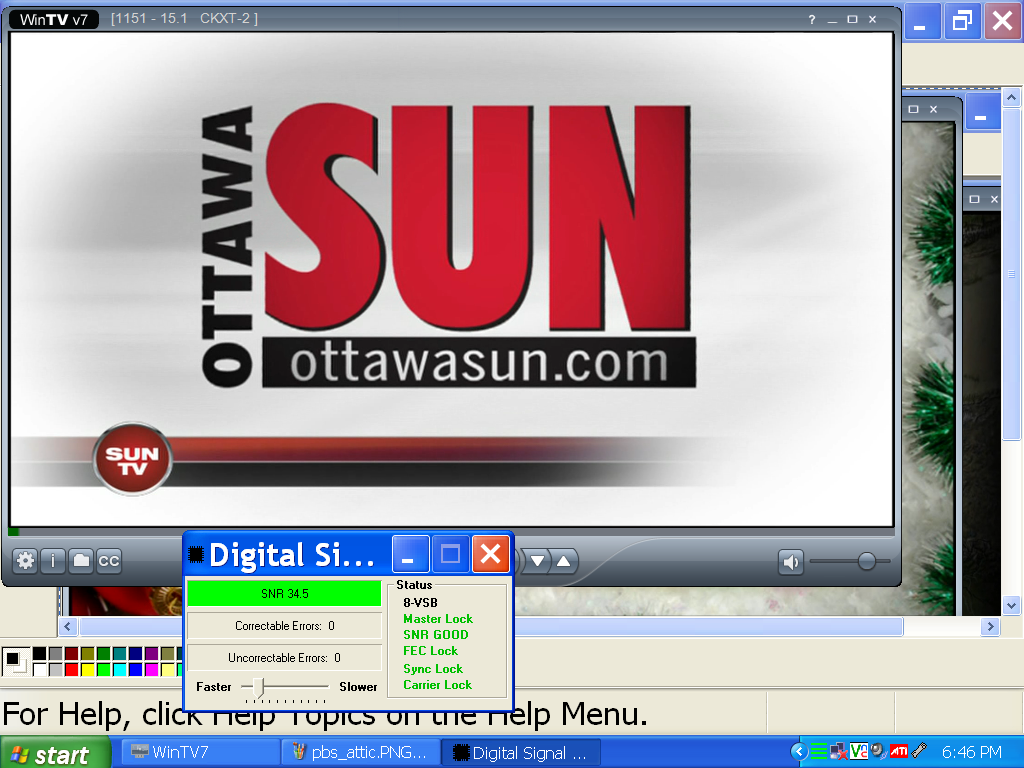Viewport: 1024px width, 768px height.
Task: Click right arrow of Paint's horizontal scrollbar
Action: (x=991, y=627)
